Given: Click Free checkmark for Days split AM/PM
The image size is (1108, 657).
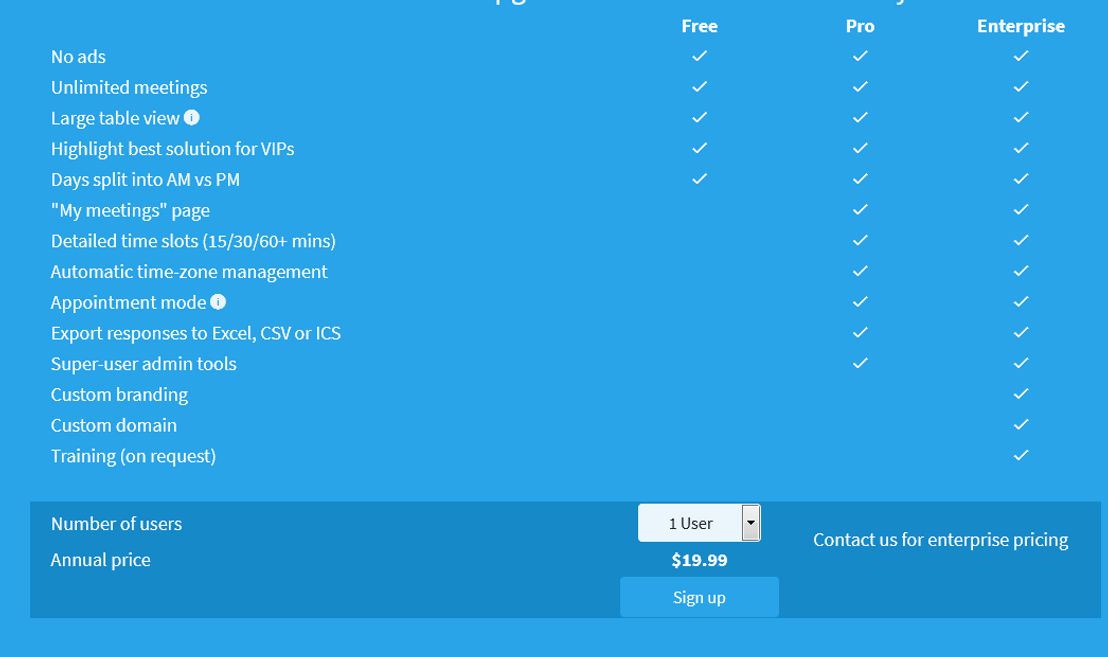Looking at the screenshot, I should pyautogui.click(x=700, y=179).
